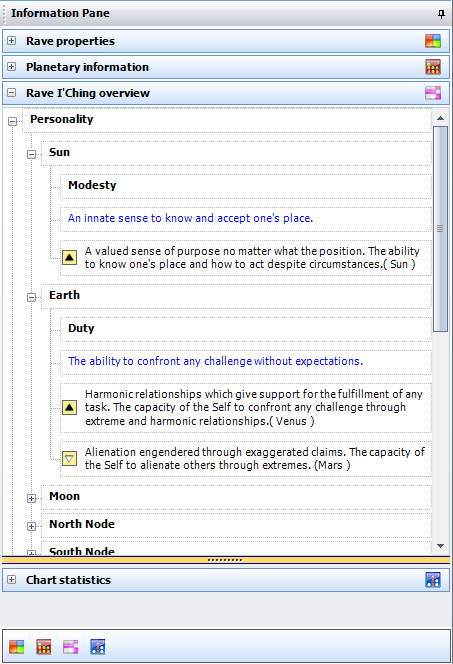Screen dimensions: 453x664
Task: Open Chart statistics from bottom toolbar icon
Action: (x=98, y=647)
